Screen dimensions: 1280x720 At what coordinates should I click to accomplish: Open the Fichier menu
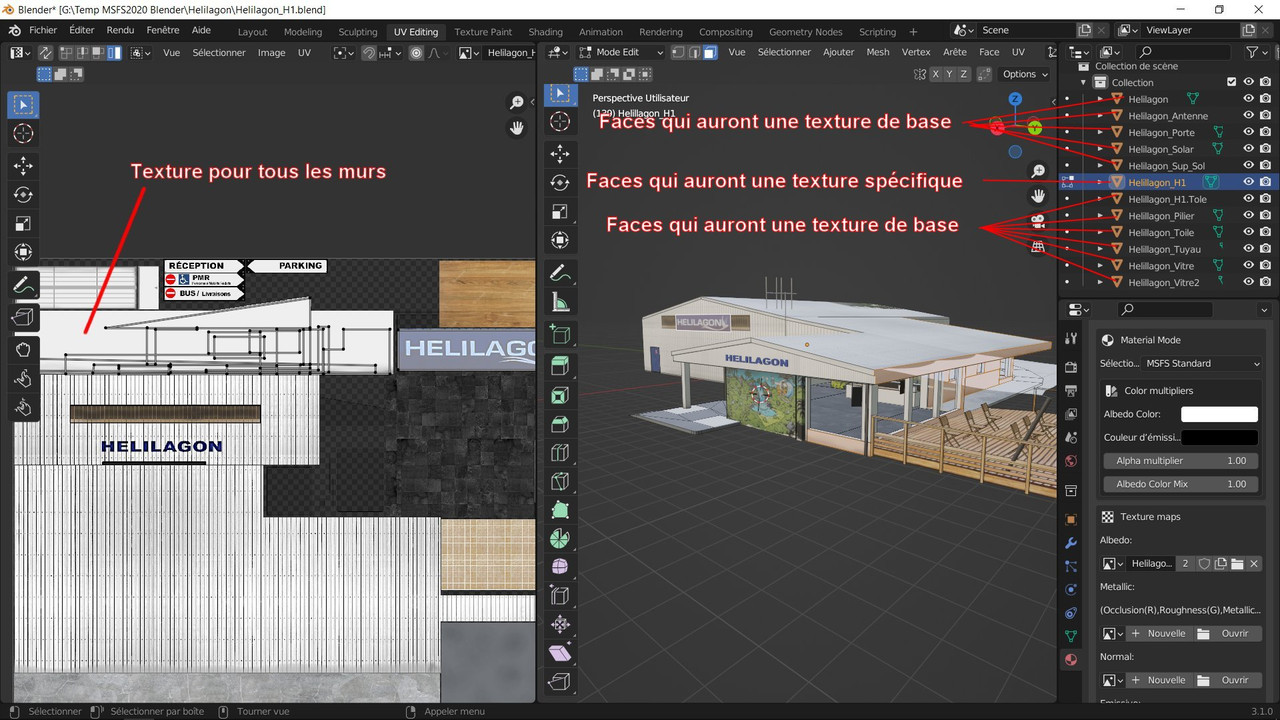coord(43,30)
